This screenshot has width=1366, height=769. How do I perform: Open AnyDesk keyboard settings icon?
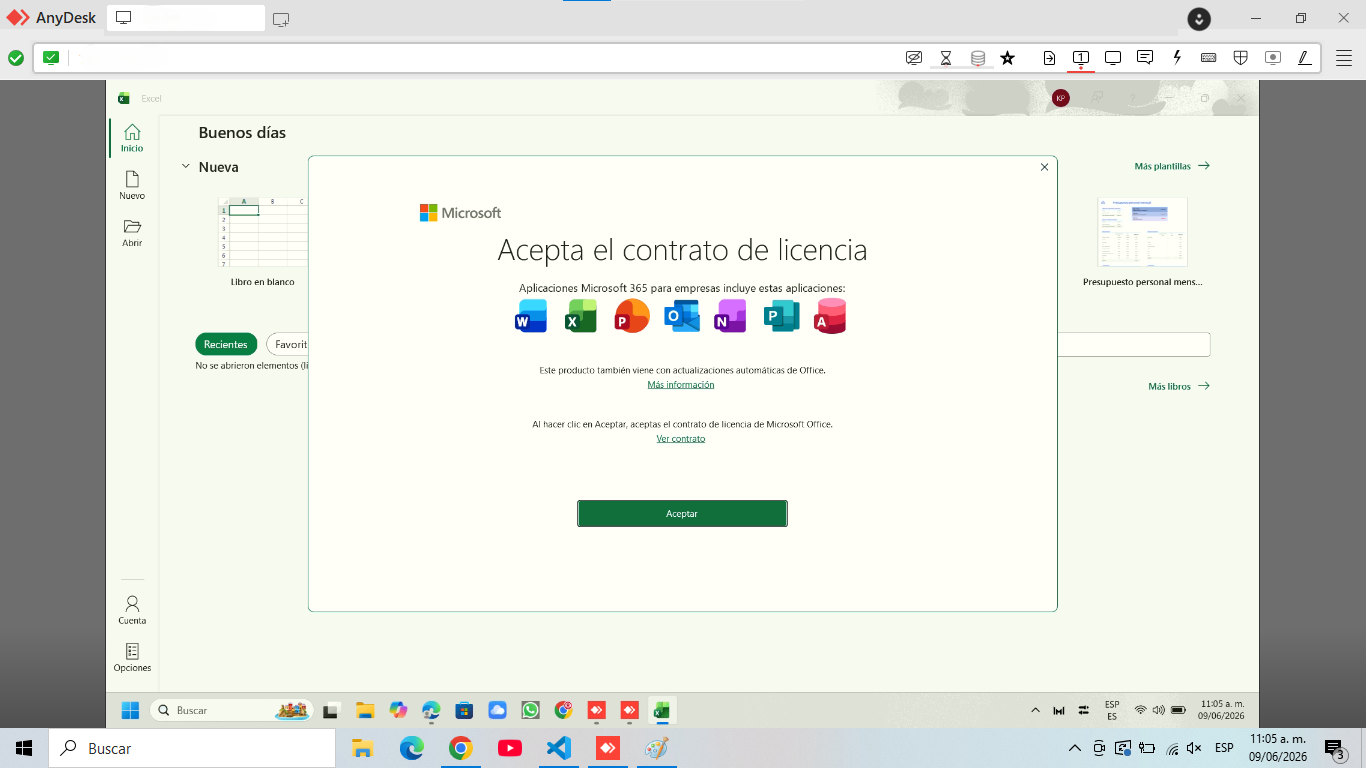1209,58
